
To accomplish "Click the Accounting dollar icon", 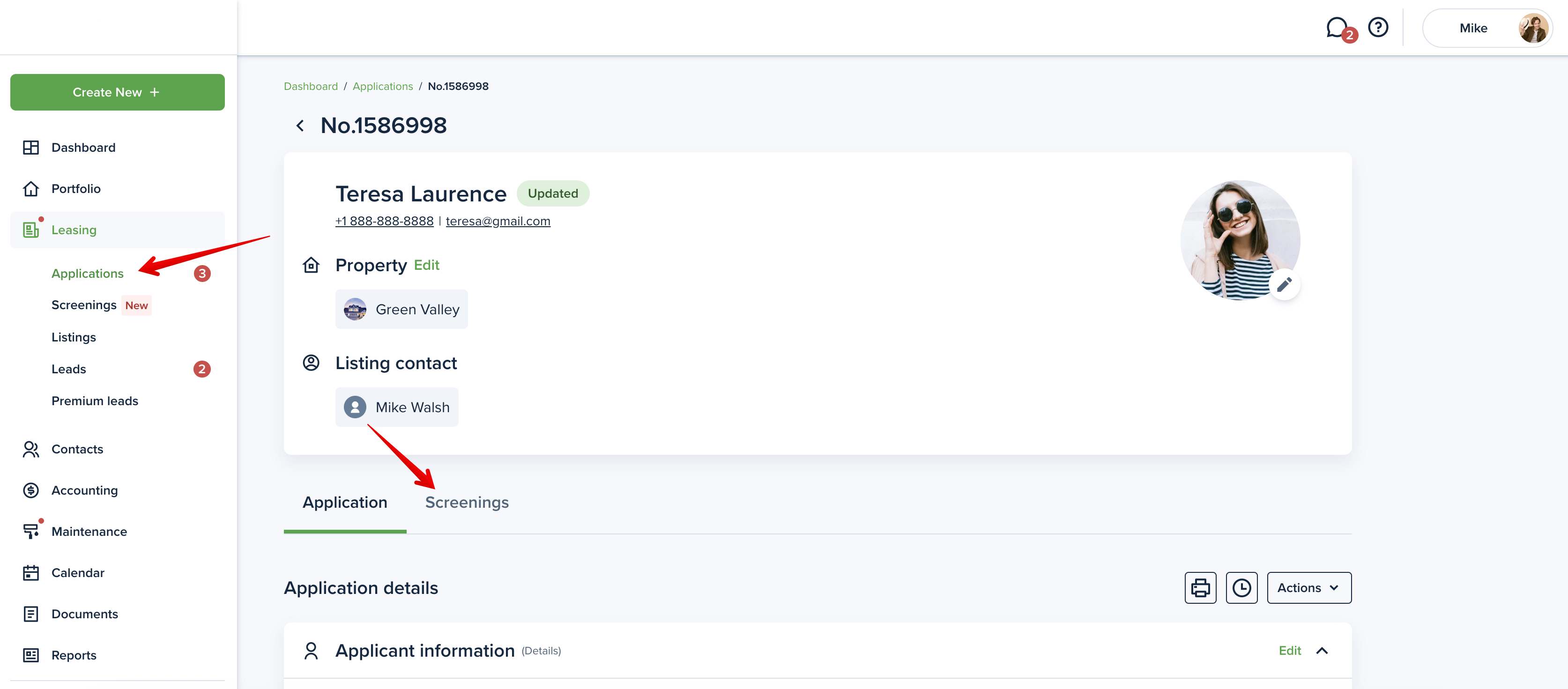I will point(30,490).
